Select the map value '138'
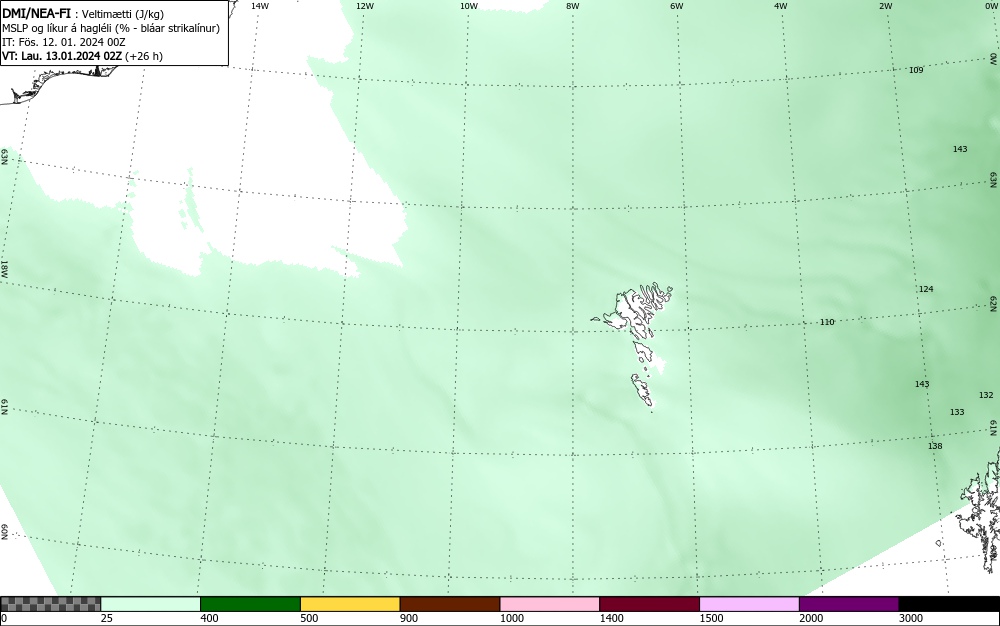 [935, 446]
